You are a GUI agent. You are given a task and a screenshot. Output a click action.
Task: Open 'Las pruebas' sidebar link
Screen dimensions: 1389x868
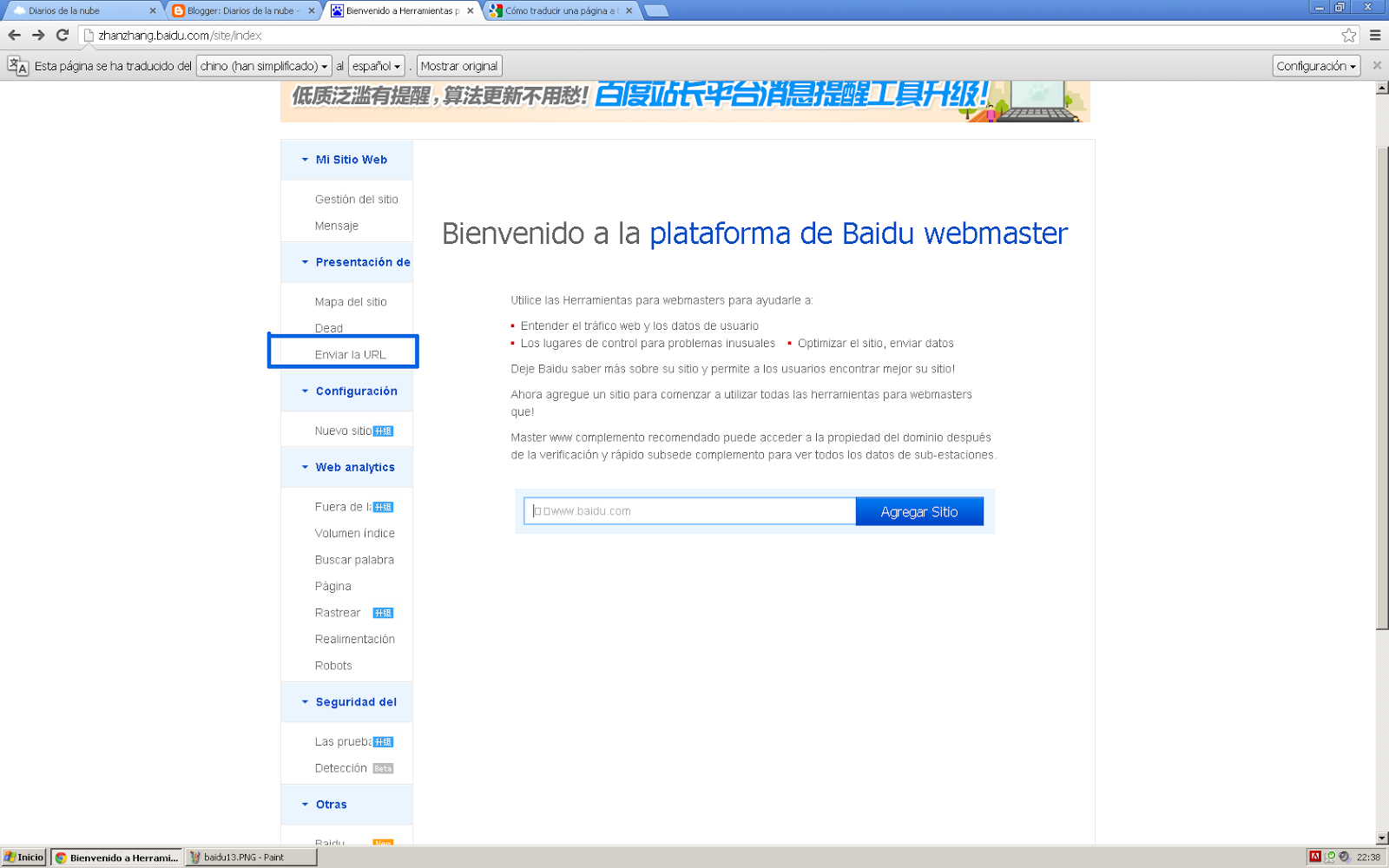point(343,742)
